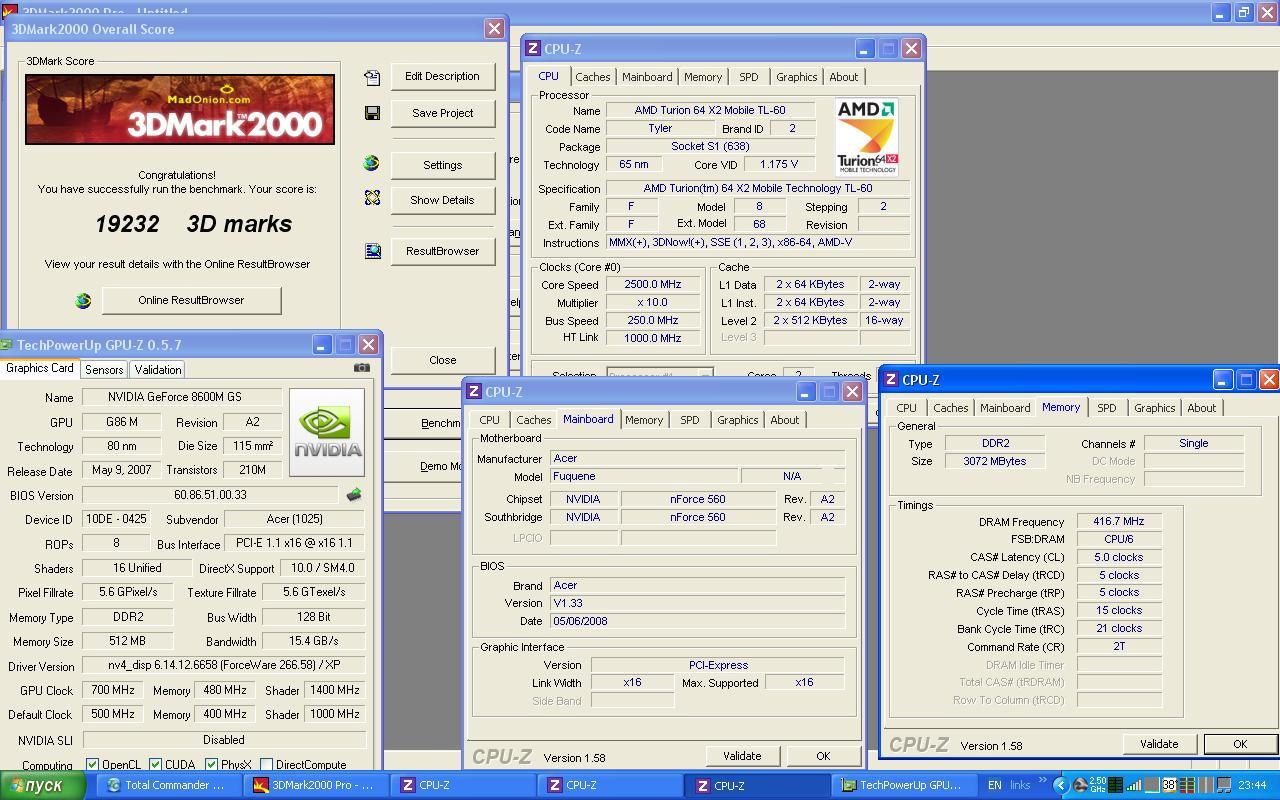
Task: Open Graphics tab in top CPU-Z window
Action: click(x=796, y=77)
